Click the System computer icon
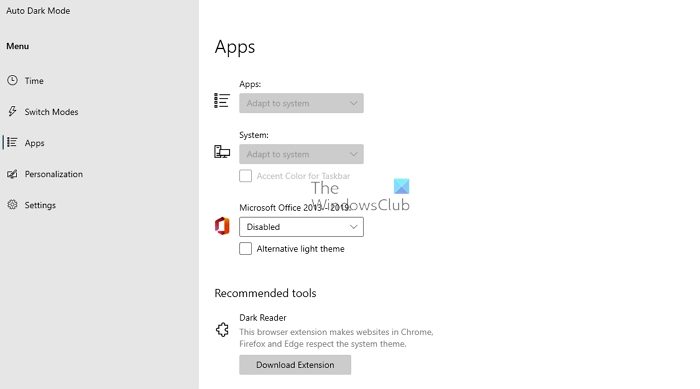Image resolution: width=700 pixels, height=389 pixels. (x=222, y=152)
